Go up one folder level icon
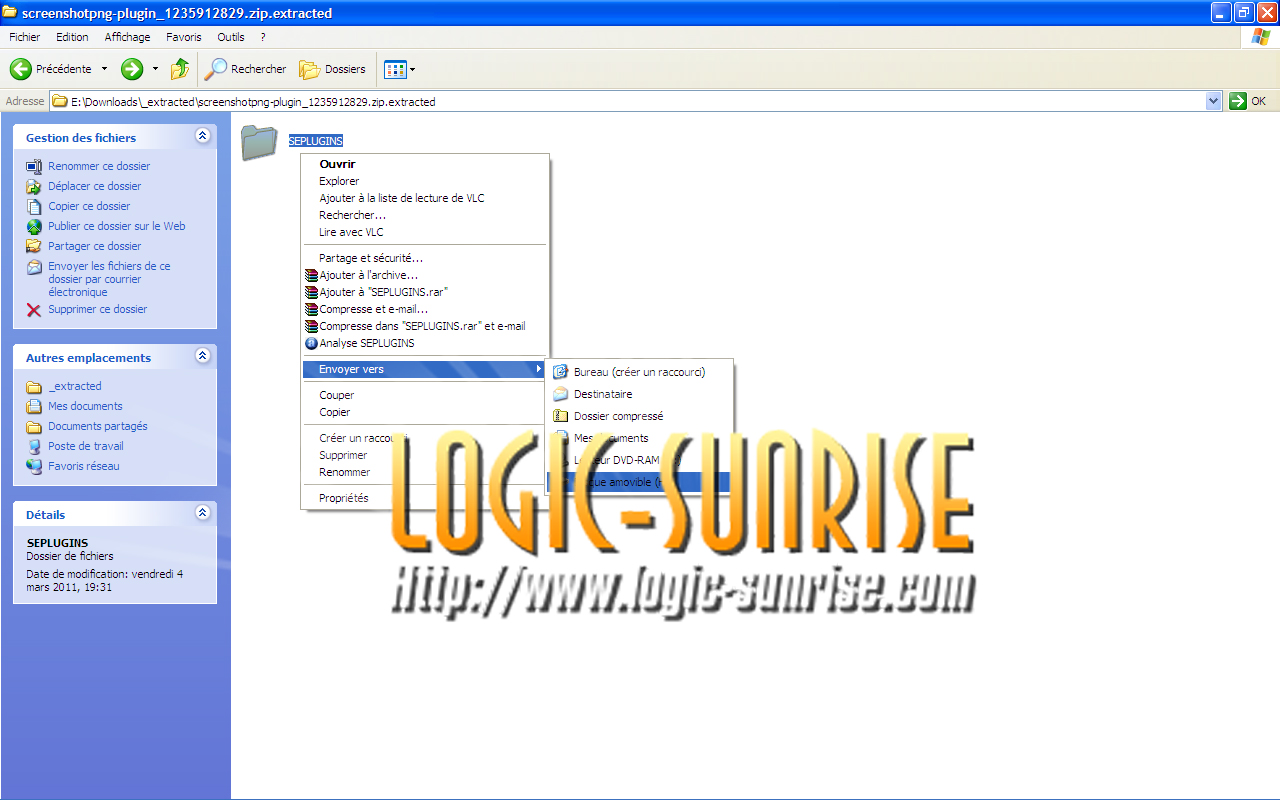Image resolution: width=1280 pixels, height=800 pixels. pyautogui.click(x=180, y=69)
